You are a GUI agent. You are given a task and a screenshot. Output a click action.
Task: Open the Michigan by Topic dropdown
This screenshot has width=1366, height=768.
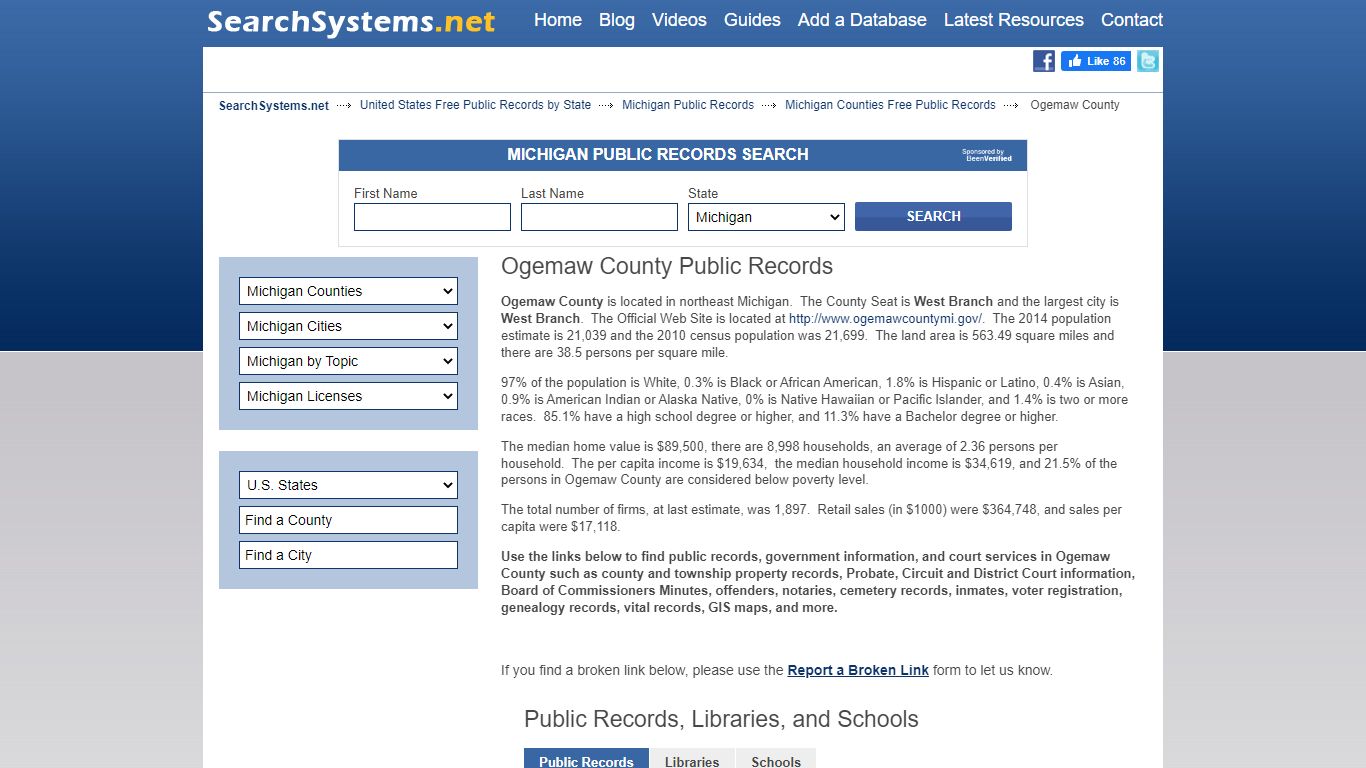tap(348, 361)
